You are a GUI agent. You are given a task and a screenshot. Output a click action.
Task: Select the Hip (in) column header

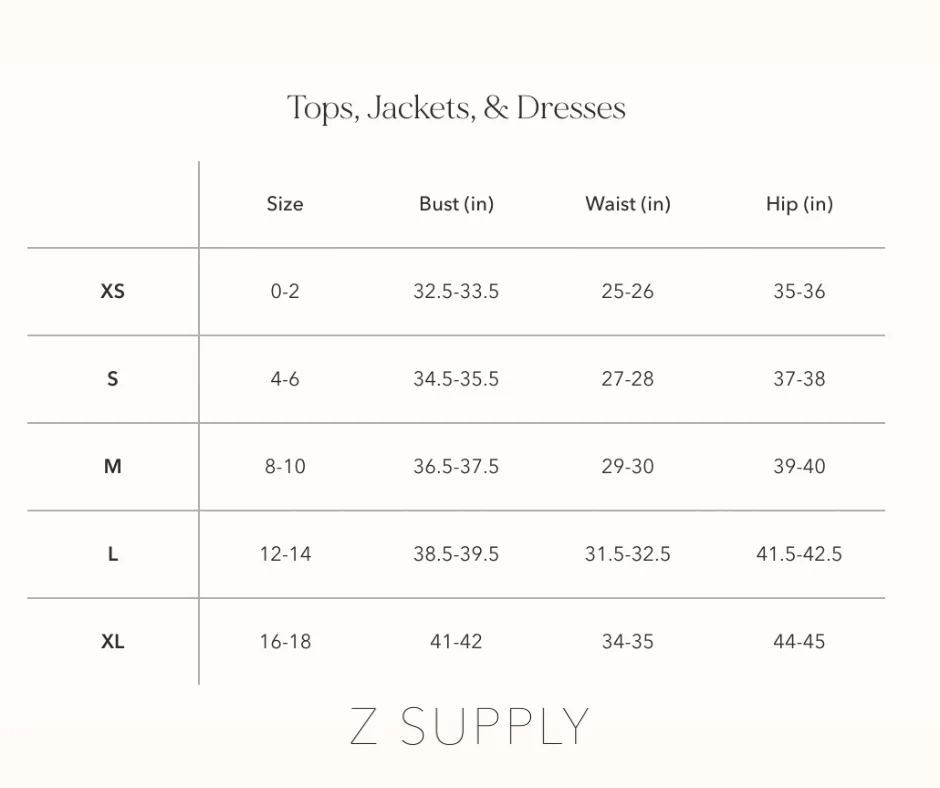(799, 204)
